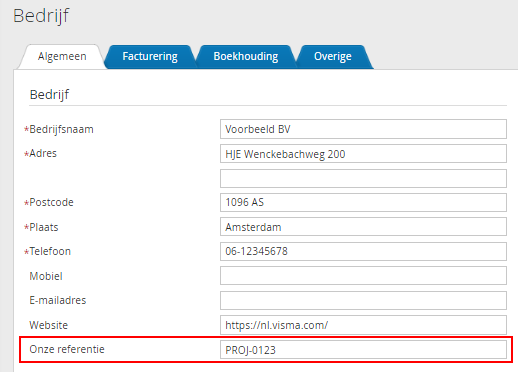Click the E-mailadres label
Screen dimensions: 518x372
tap(58, 300)
